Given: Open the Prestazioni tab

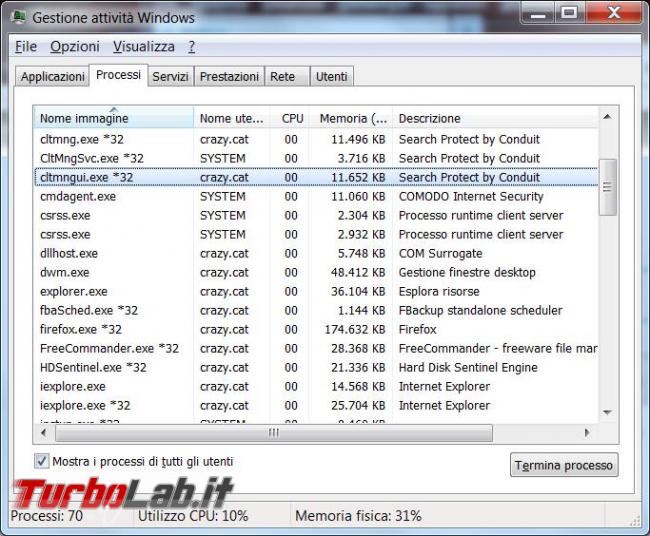Looking at the screenshot, I should click(x=229, y=76).
